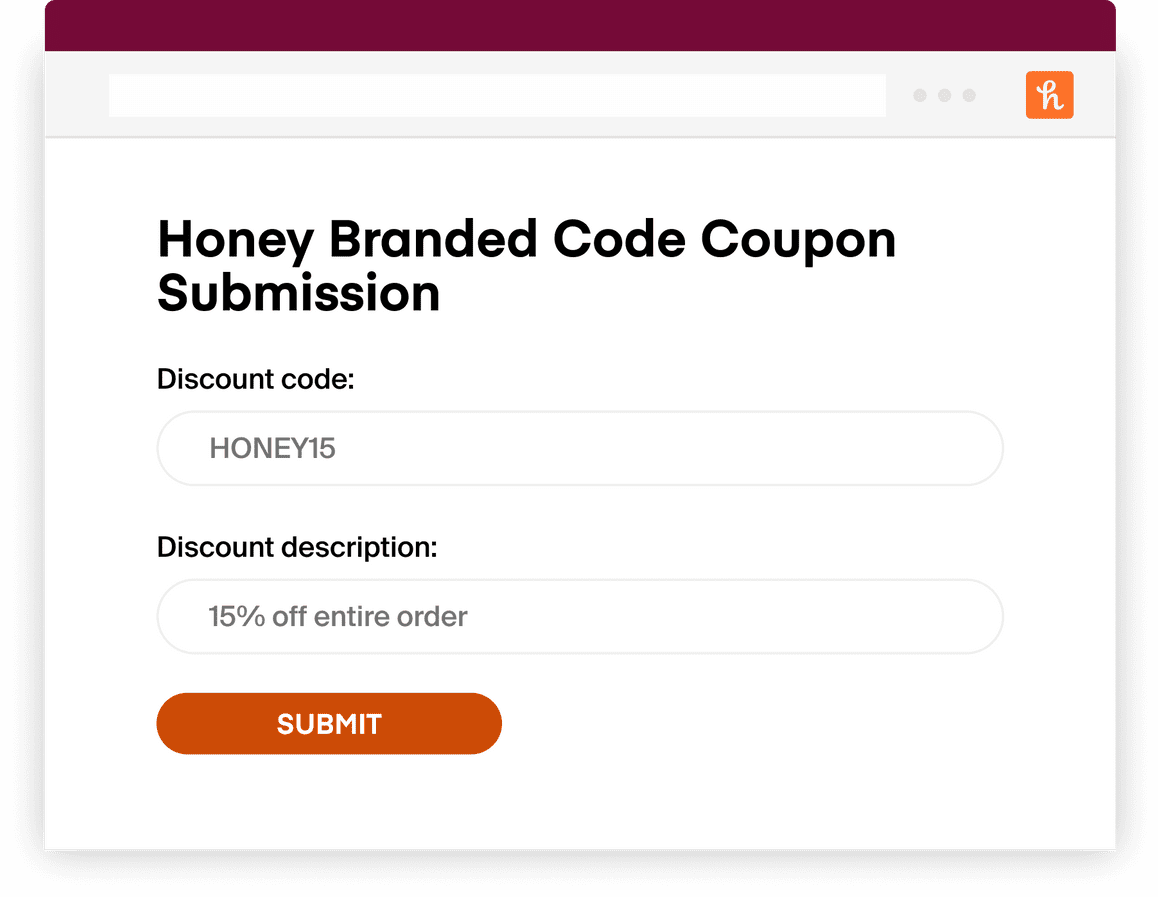The height and width of the screenshot is (897, 1158).
Task: Click the white "SUBMIT" text label
Action: click(x=329, y=724)
